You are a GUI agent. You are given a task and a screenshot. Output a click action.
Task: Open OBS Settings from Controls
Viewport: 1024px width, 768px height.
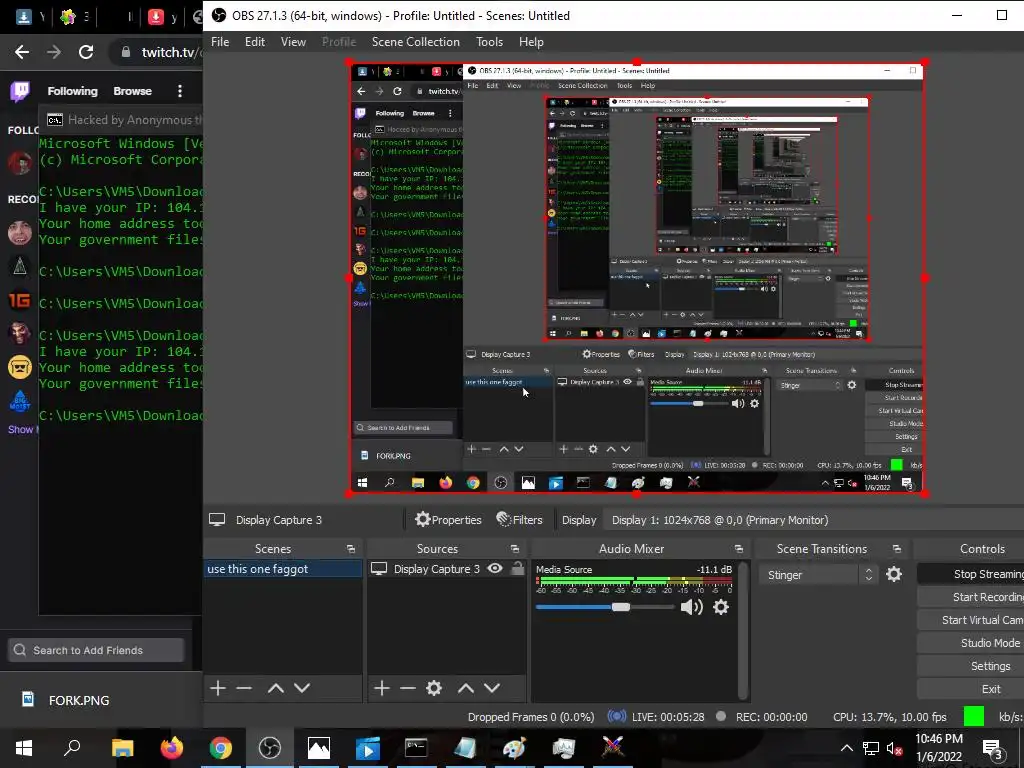pyautogui.click(x=970, y=666)
